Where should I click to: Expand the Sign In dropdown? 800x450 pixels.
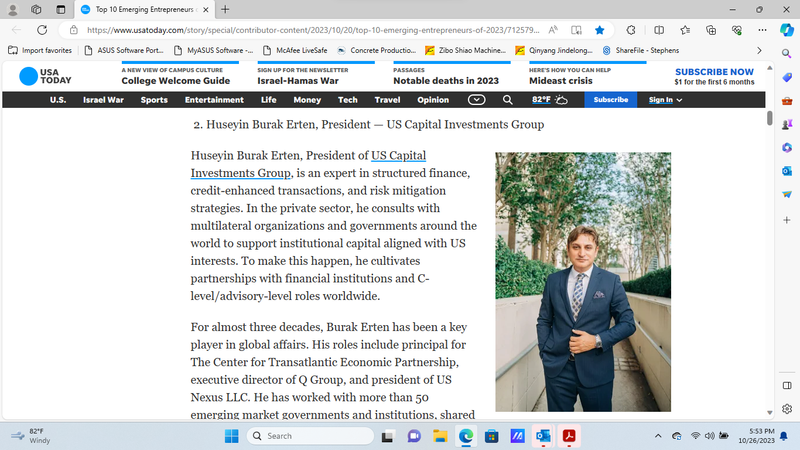point(665,100)
